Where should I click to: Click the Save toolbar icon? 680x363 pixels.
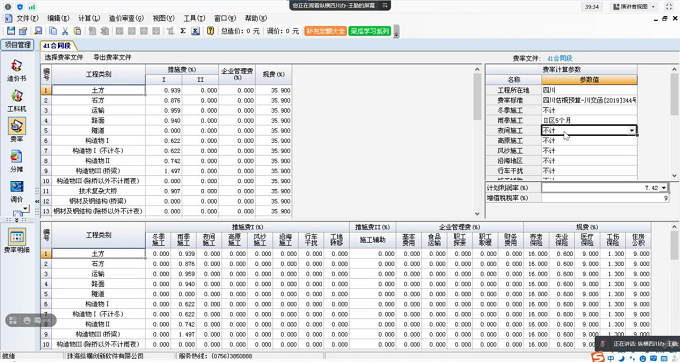(x=11, y=31)
